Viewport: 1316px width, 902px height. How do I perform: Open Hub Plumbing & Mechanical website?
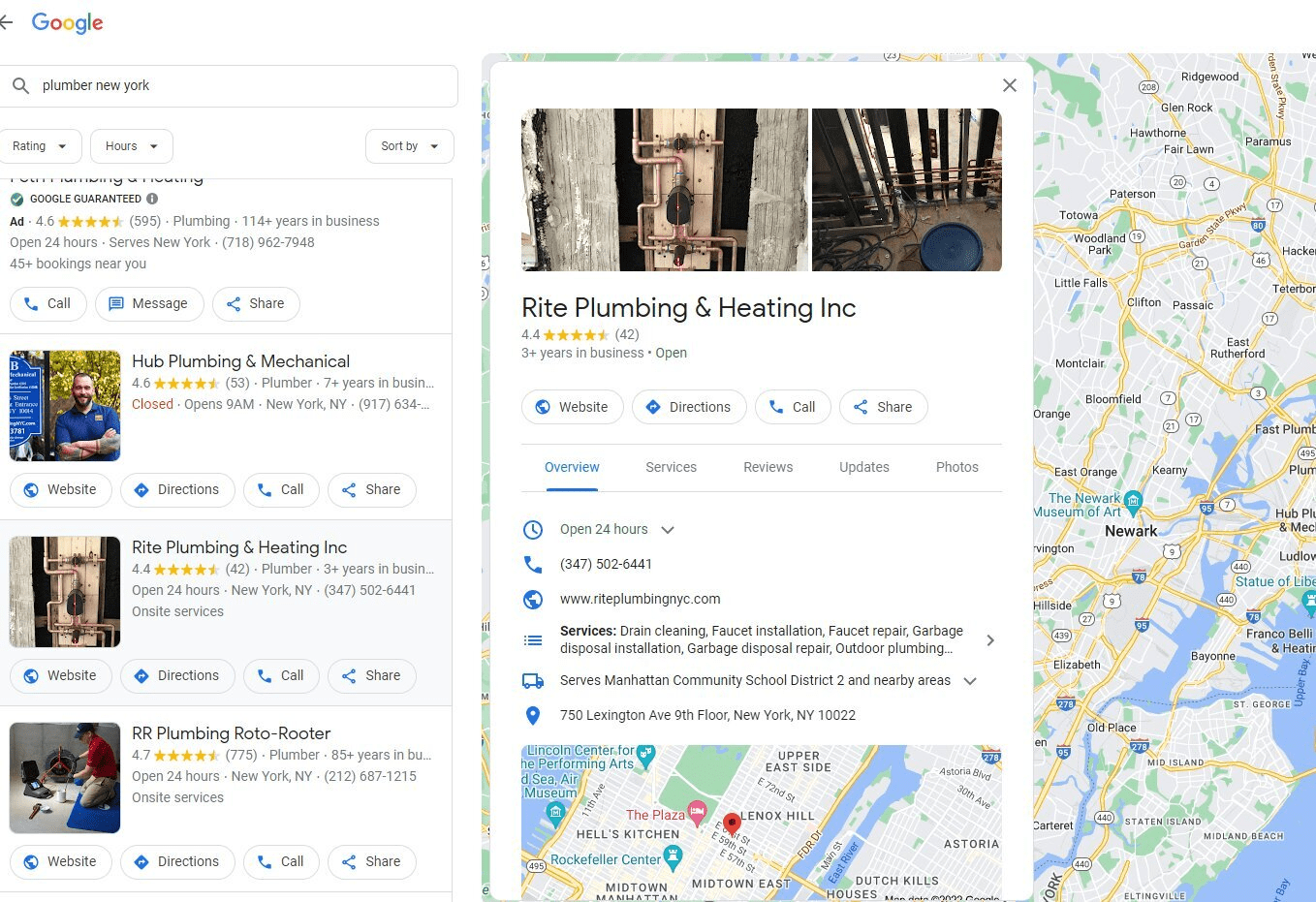61,489
